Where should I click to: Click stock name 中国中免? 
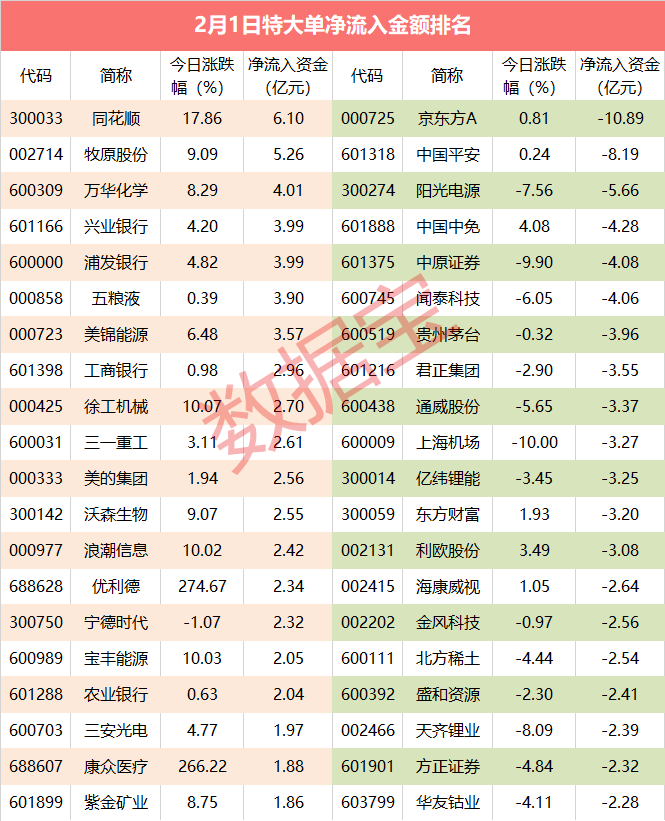[448, 227]
